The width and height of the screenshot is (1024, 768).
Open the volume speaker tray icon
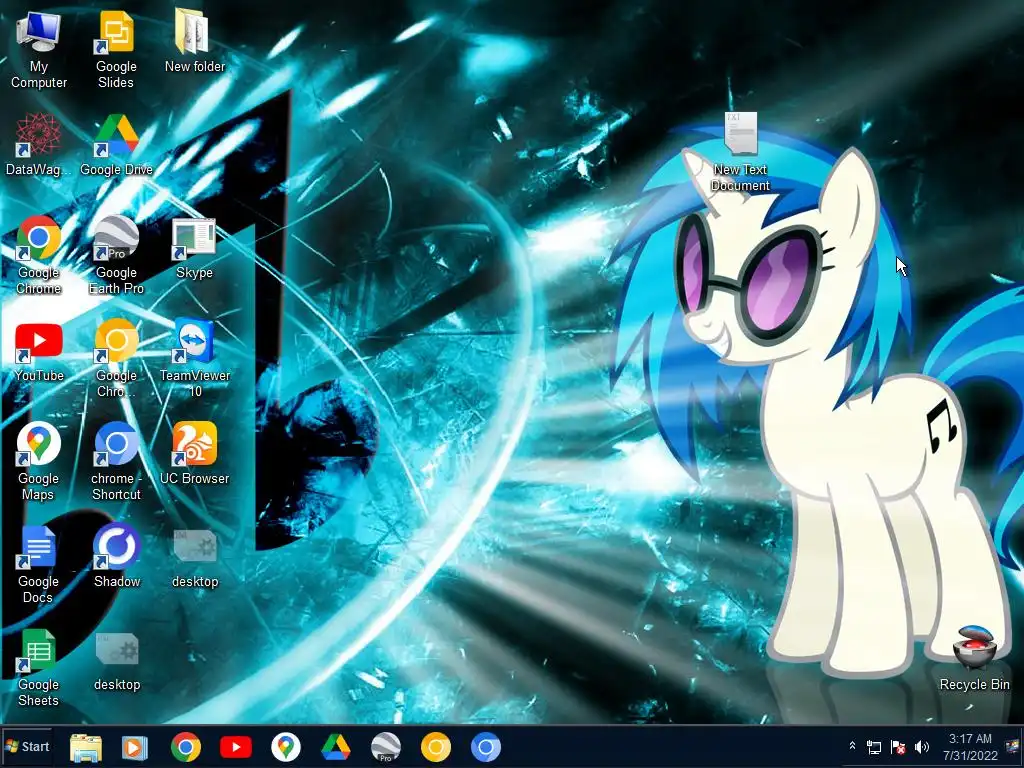(921, 747)
